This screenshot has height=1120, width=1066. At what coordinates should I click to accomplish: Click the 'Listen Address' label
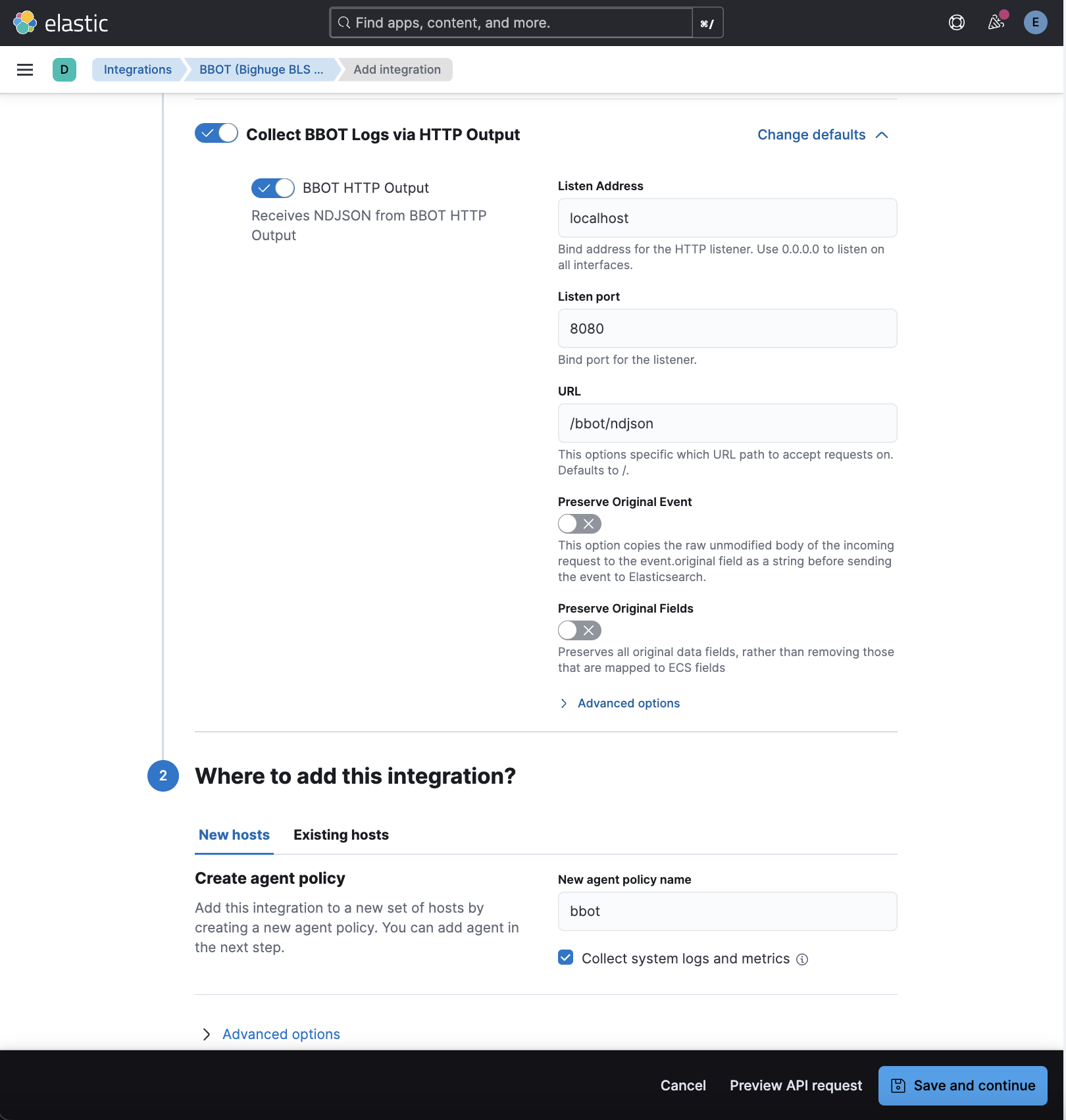[600, 186]
